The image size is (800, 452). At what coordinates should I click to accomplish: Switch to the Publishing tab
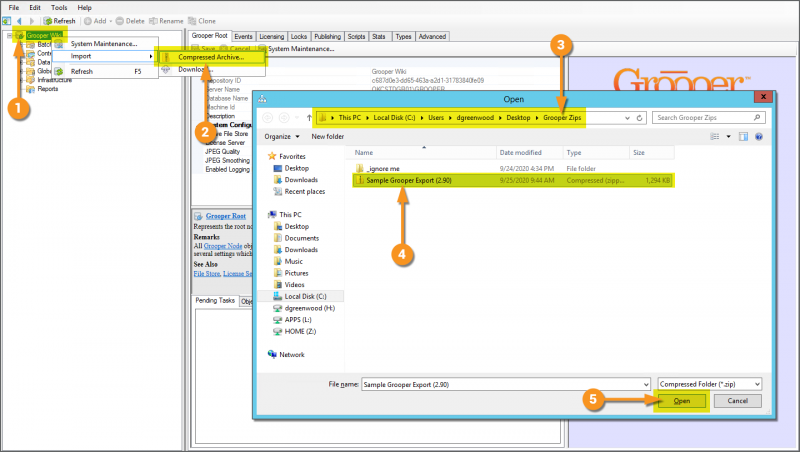(x=328, y=37)
